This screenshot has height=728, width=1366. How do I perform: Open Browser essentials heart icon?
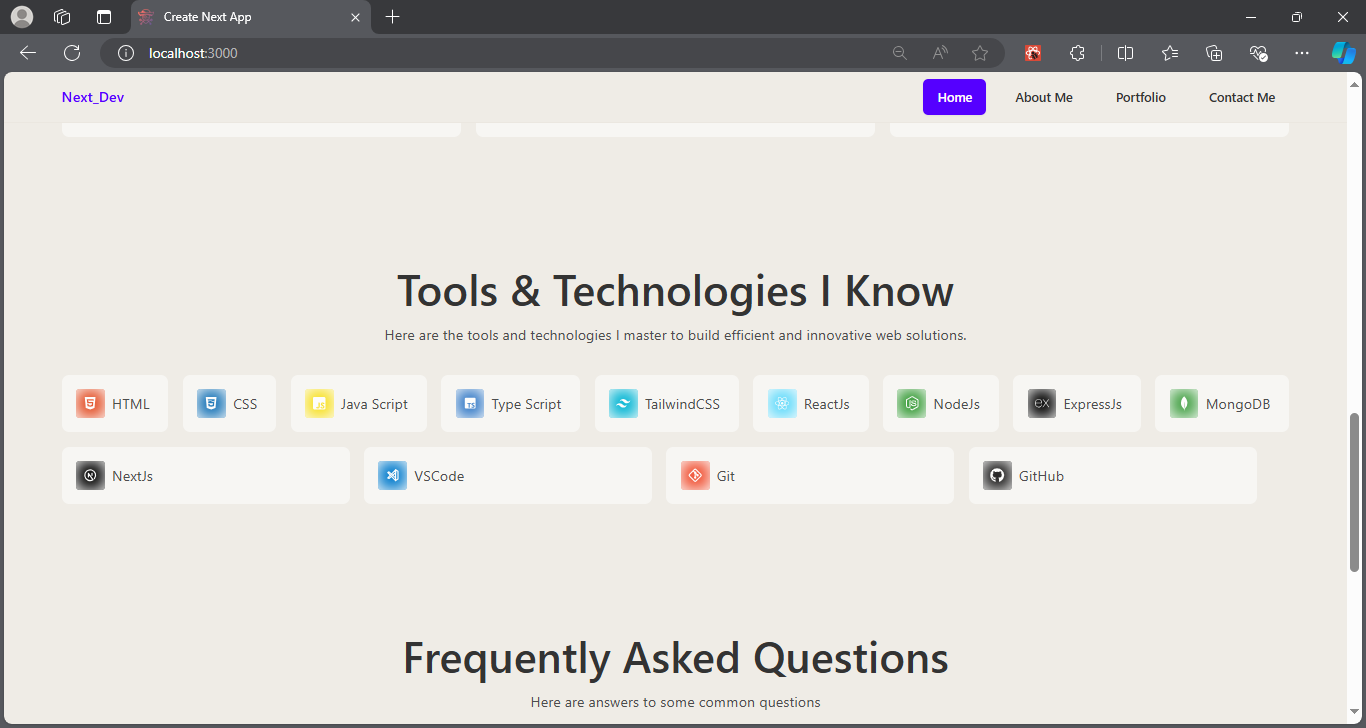(x=1258, y=53)
